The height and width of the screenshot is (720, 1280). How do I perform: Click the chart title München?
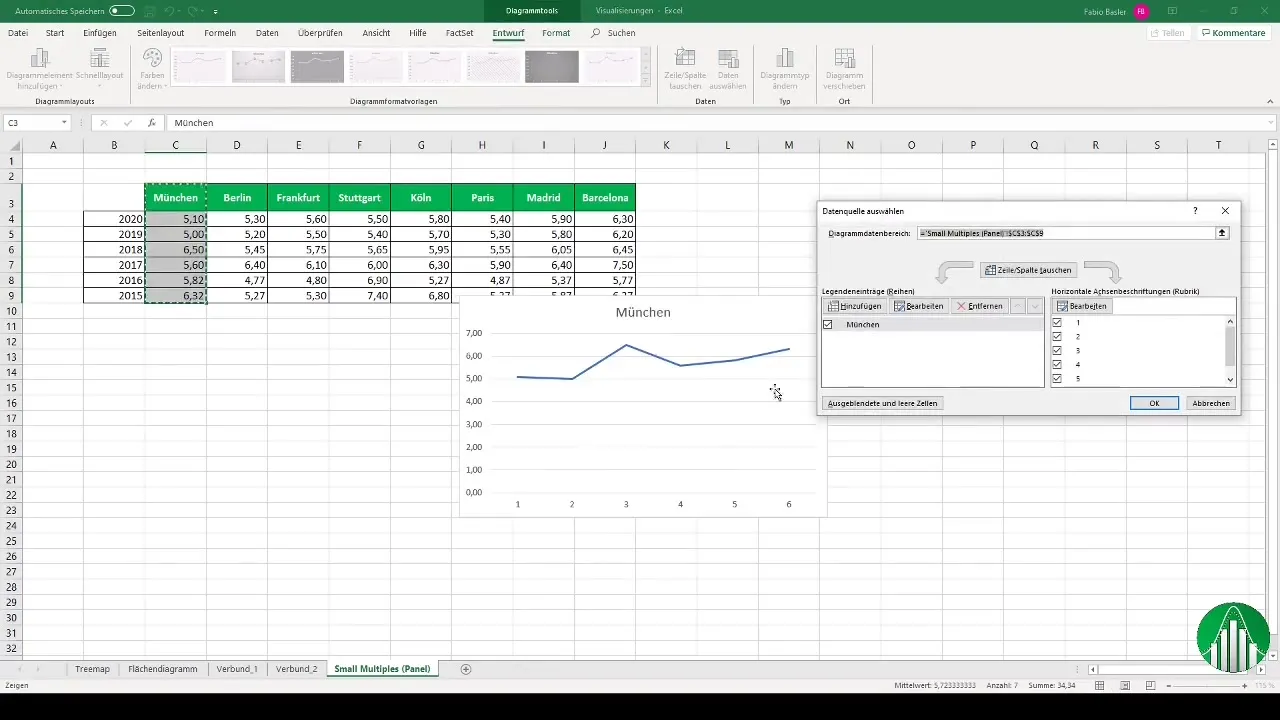[643, 312]
